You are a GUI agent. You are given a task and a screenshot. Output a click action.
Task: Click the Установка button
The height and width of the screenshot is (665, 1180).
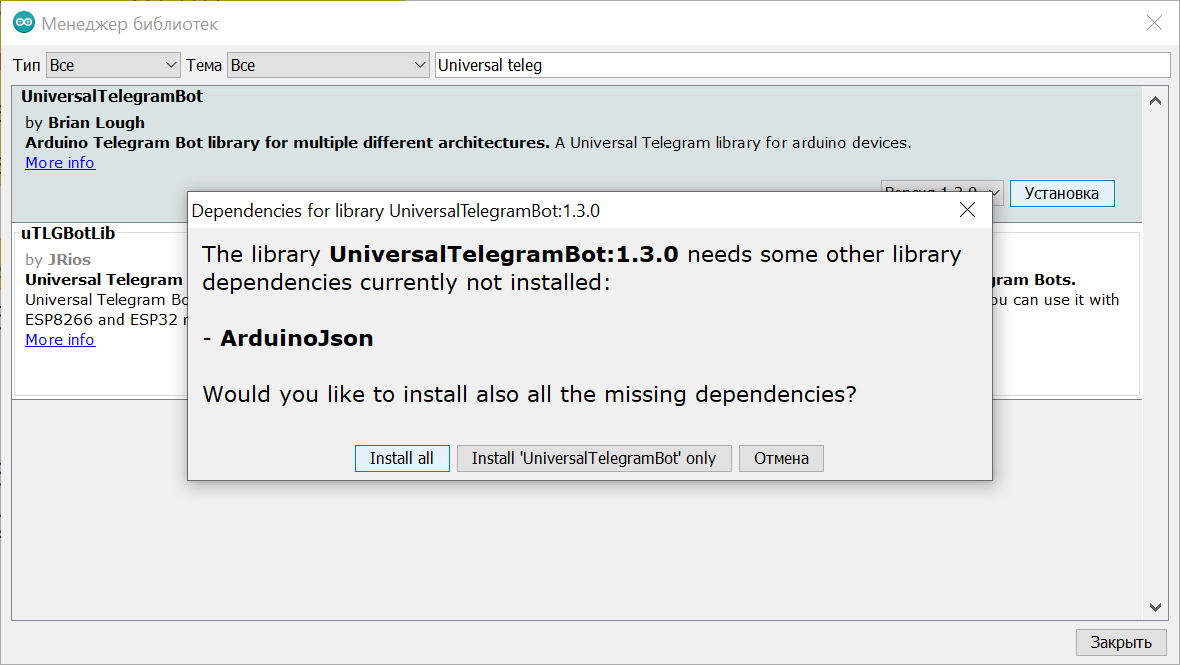(x=1062, y=193)
